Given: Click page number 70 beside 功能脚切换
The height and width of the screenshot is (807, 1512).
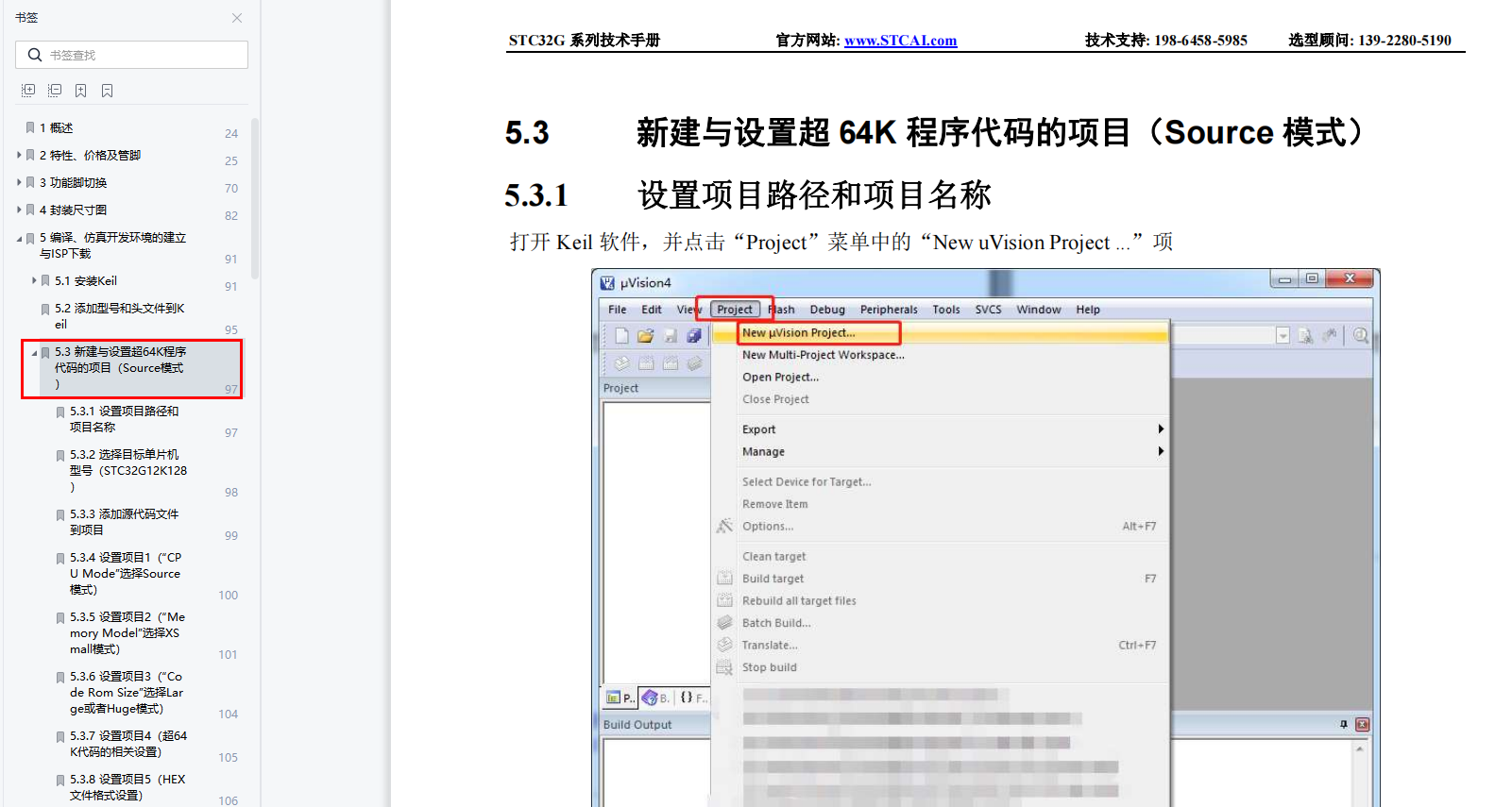Looking at the screenshot, I should tap(231, 189).
